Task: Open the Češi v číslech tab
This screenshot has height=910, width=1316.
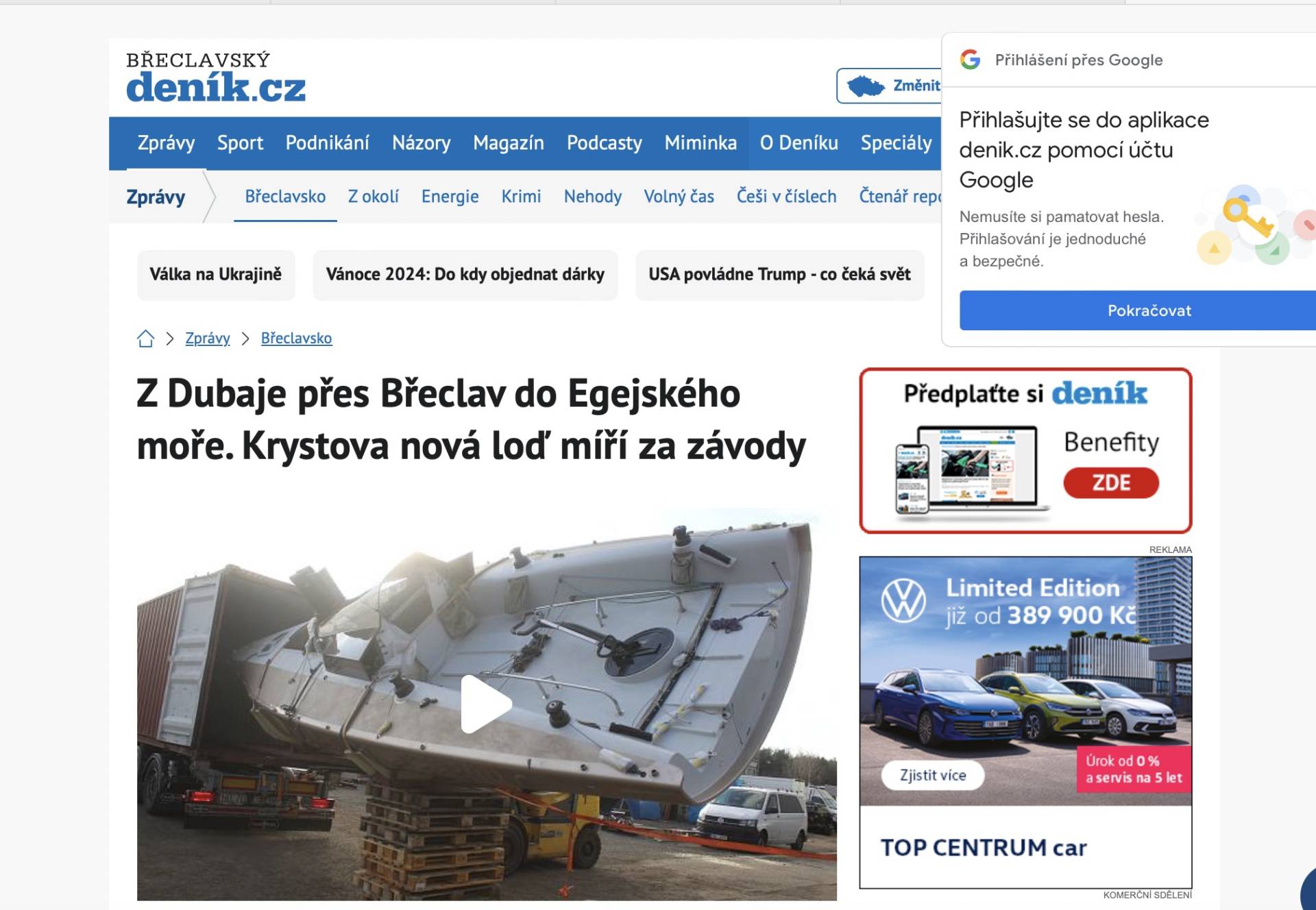Action: click(x=786, y=197)
